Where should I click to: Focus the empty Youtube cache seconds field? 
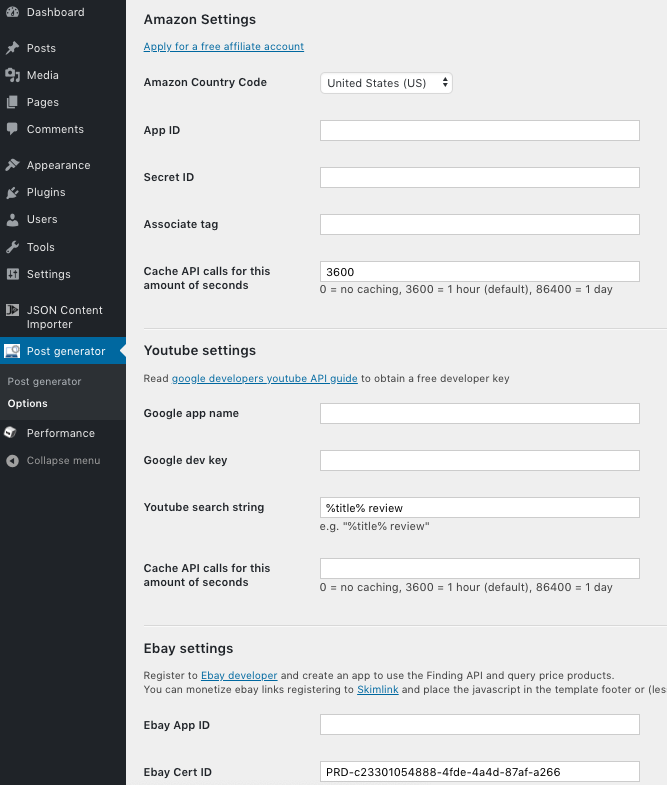click(480, 569)
